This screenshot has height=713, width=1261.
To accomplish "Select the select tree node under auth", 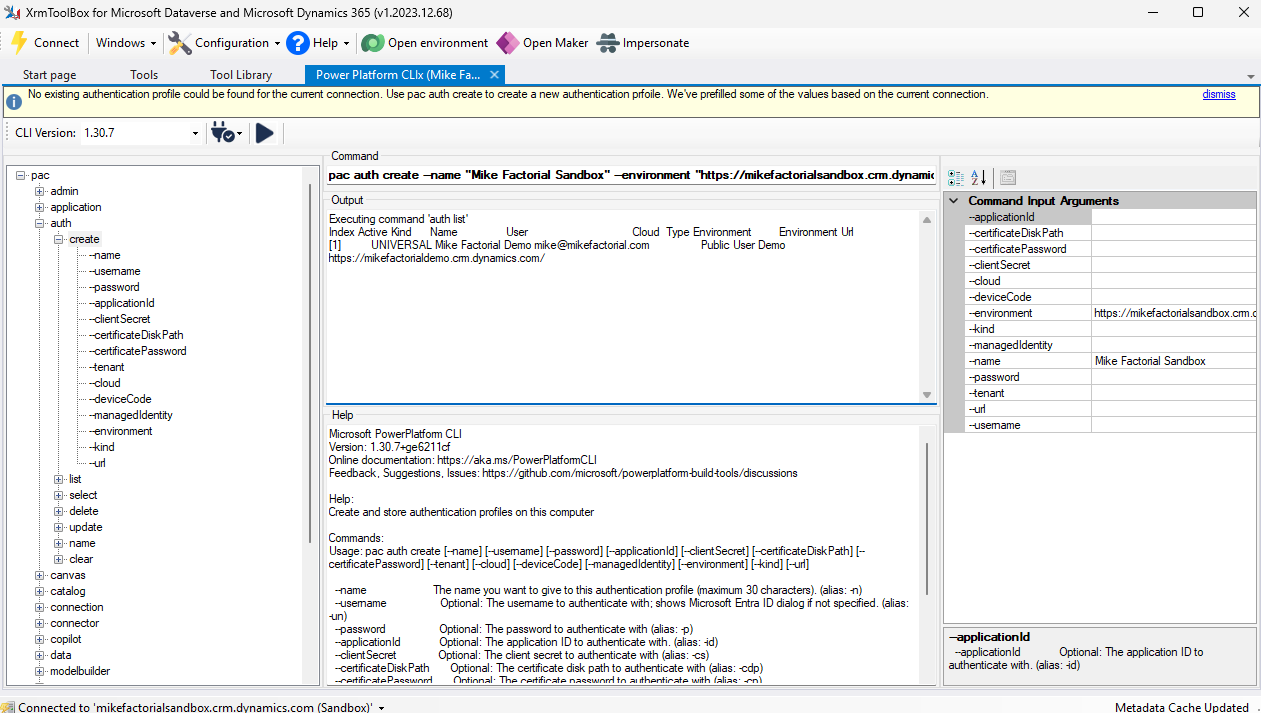I will (83, 495).
